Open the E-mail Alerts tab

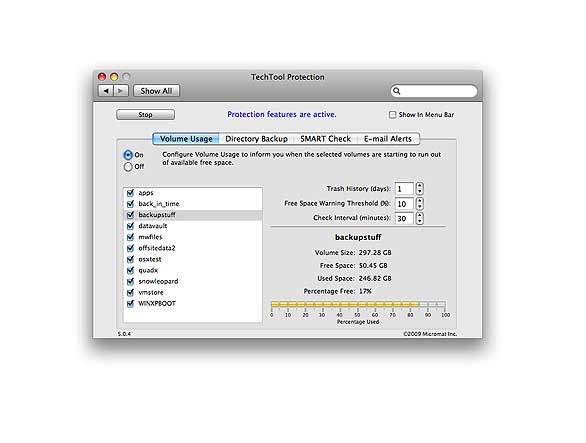[x=388, y=139]
